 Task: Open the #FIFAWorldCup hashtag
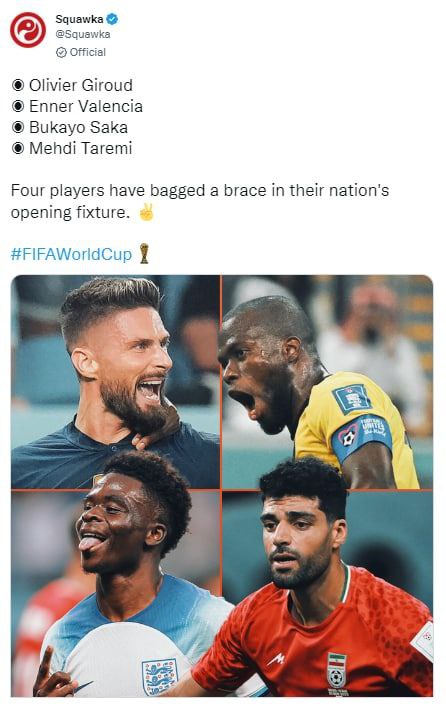tap(71, 254)
